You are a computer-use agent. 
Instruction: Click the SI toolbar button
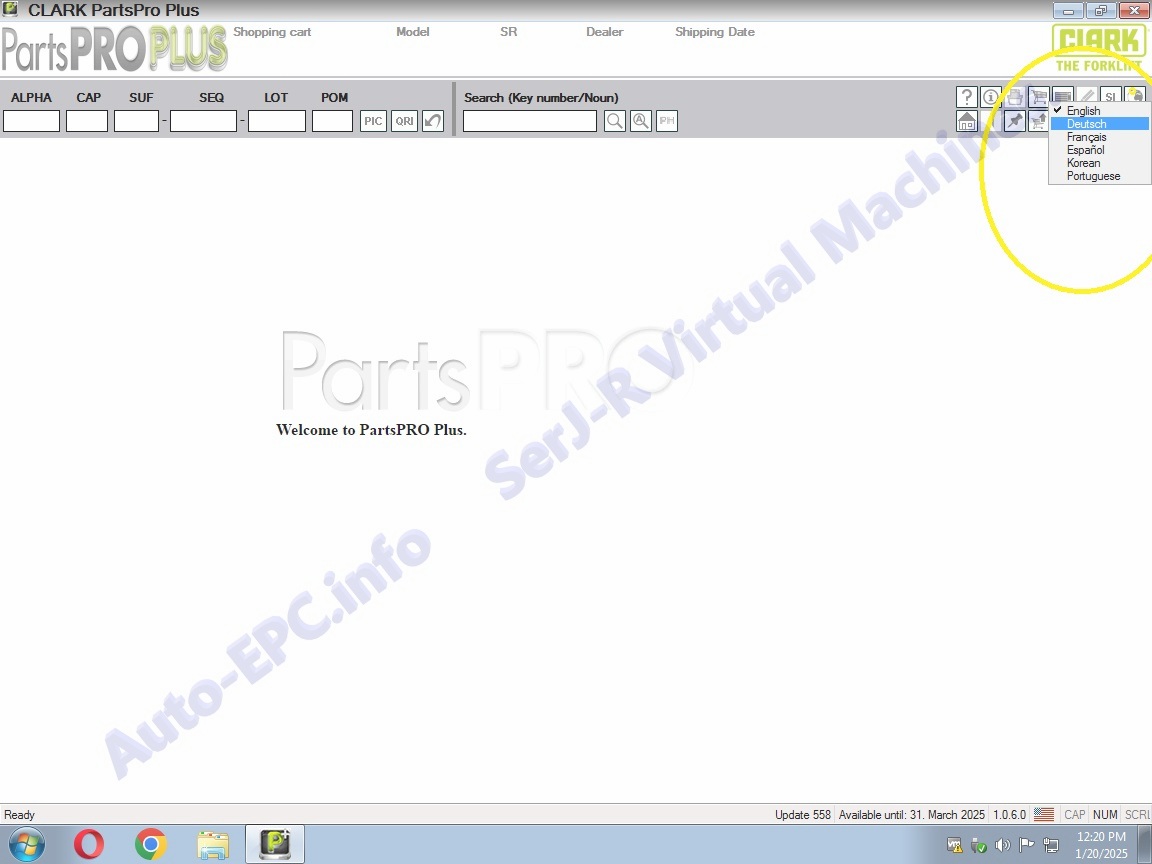pos(1111,97)
